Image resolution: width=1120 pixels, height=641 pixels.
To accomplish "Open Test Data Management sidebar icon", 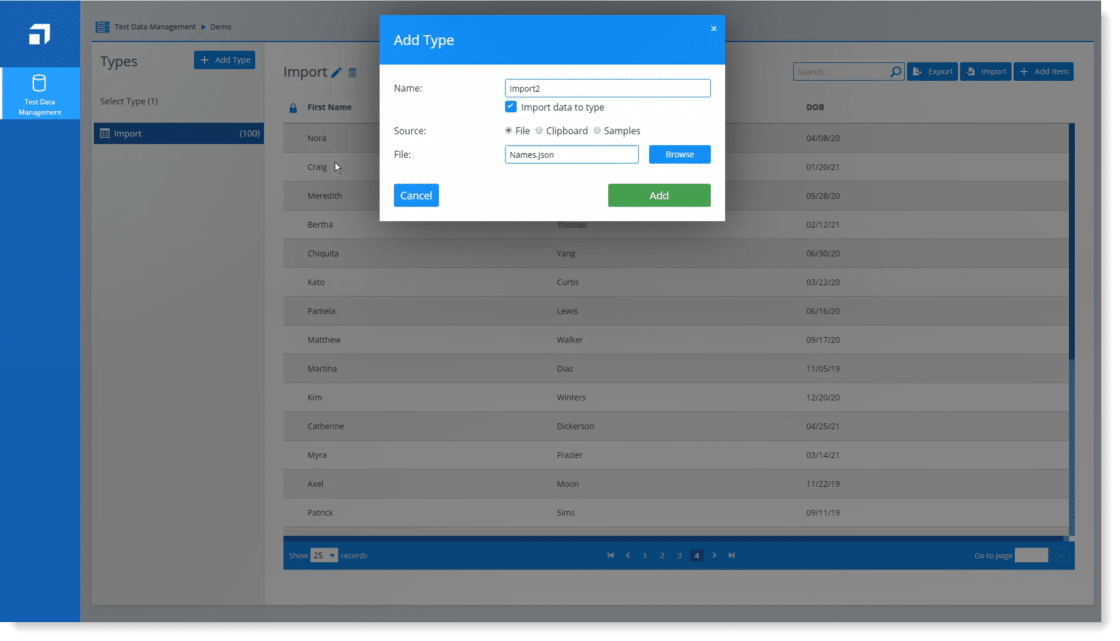I will click(39, 94).
